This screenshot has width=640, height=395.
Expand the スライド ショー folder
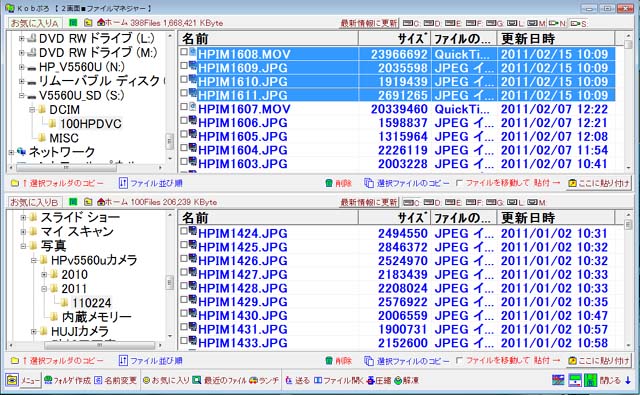[x=23, y=217]
